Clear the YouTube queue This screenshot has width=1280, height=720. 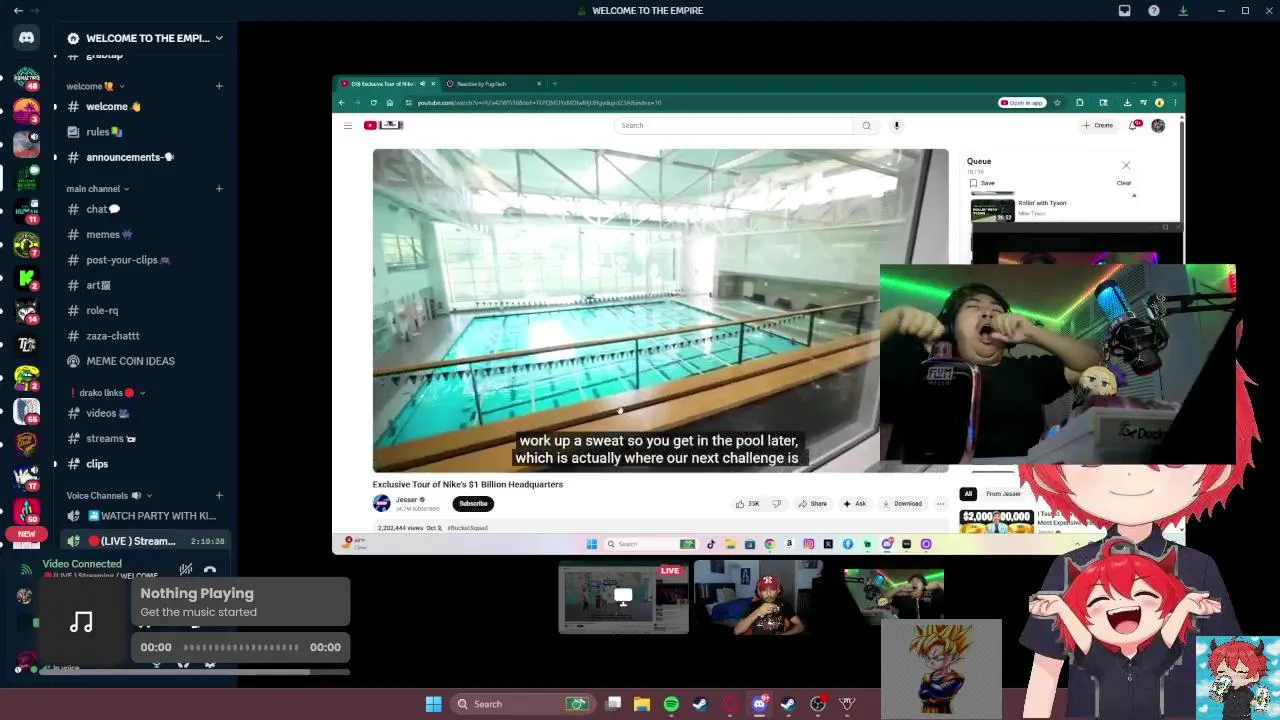[x=1124, y=183]
